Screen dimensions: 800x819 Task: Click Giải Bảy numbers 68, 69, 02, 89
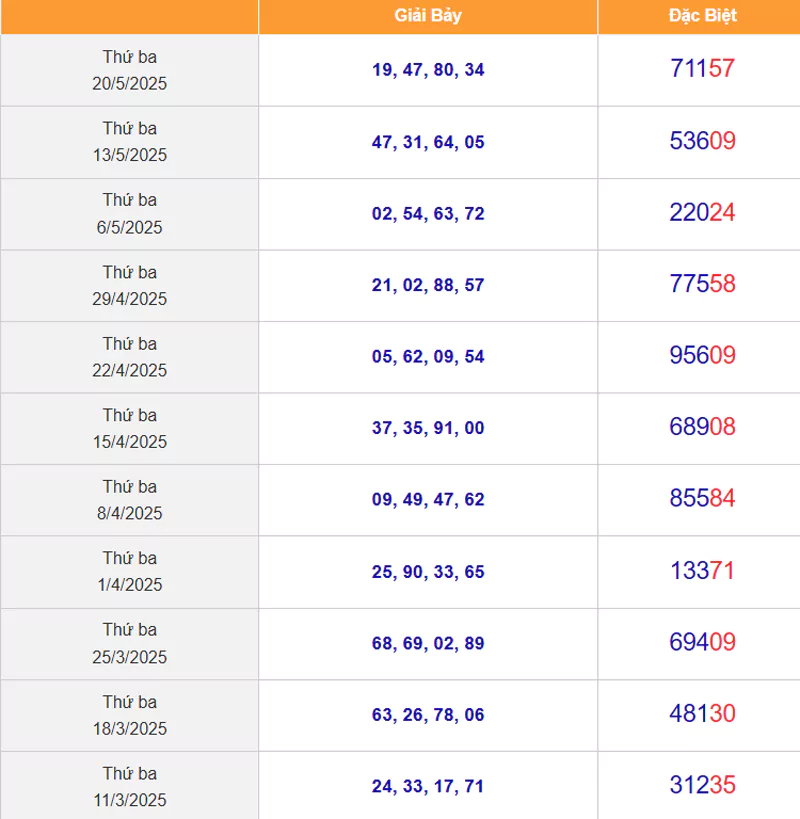(x=428, y=644)
